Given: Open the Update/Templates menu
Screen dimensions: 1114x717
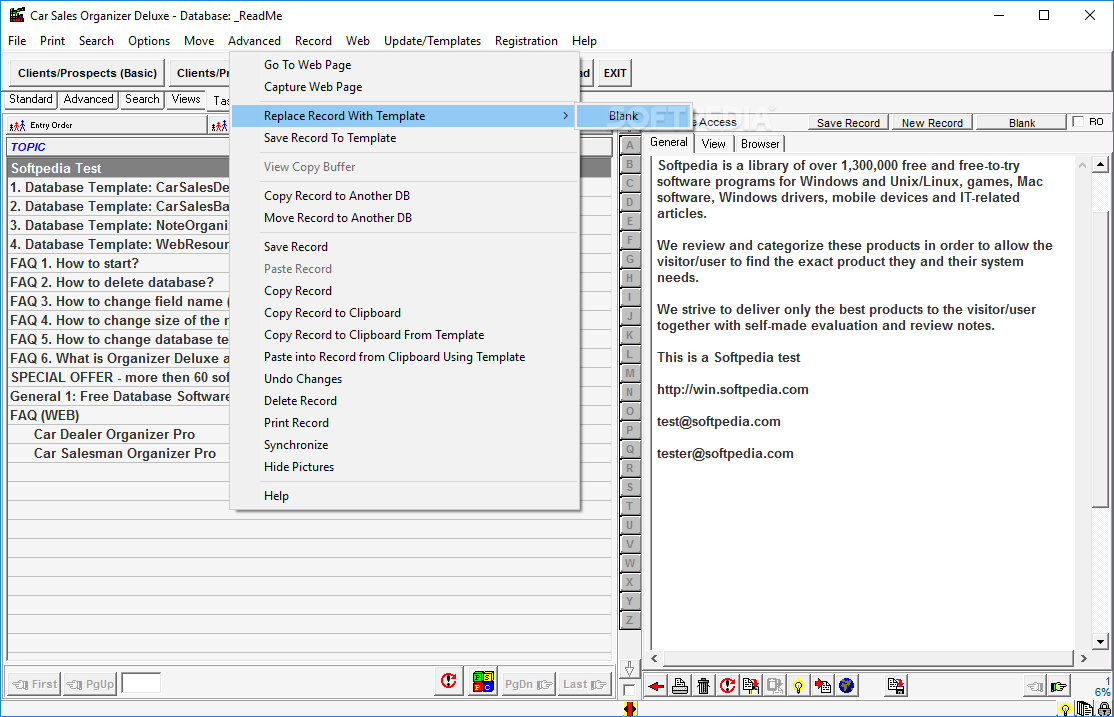Looking at the screenshot, I should 432,41.
